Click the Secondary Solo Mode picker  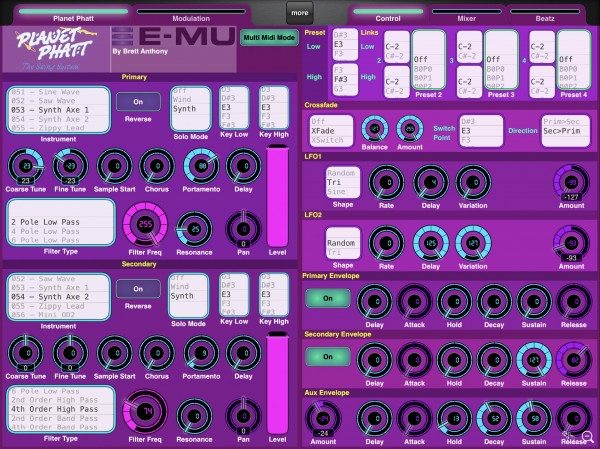(x=188, y=296)
